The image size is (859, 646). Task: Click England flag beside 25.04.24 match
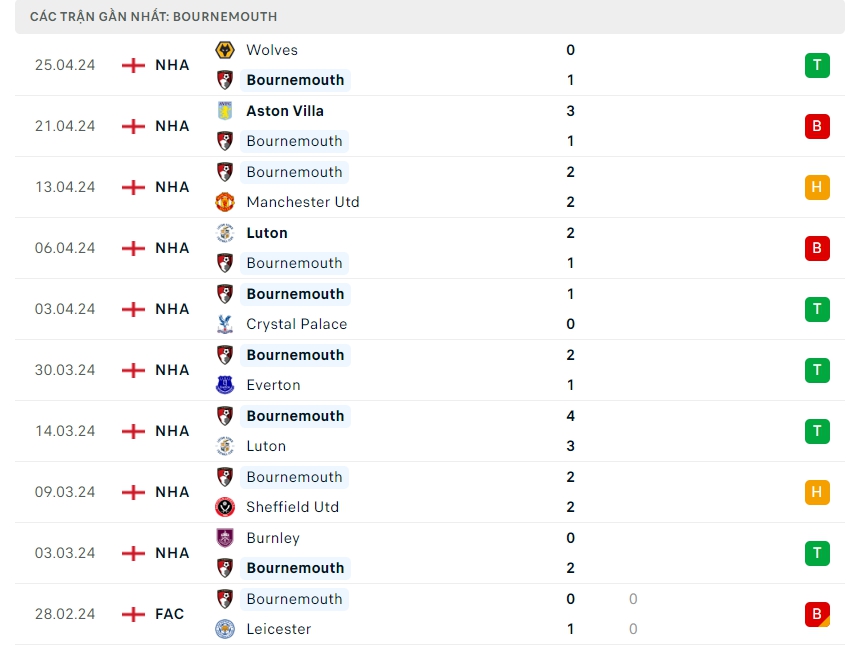pyautogui.click(x=133, y=65)
